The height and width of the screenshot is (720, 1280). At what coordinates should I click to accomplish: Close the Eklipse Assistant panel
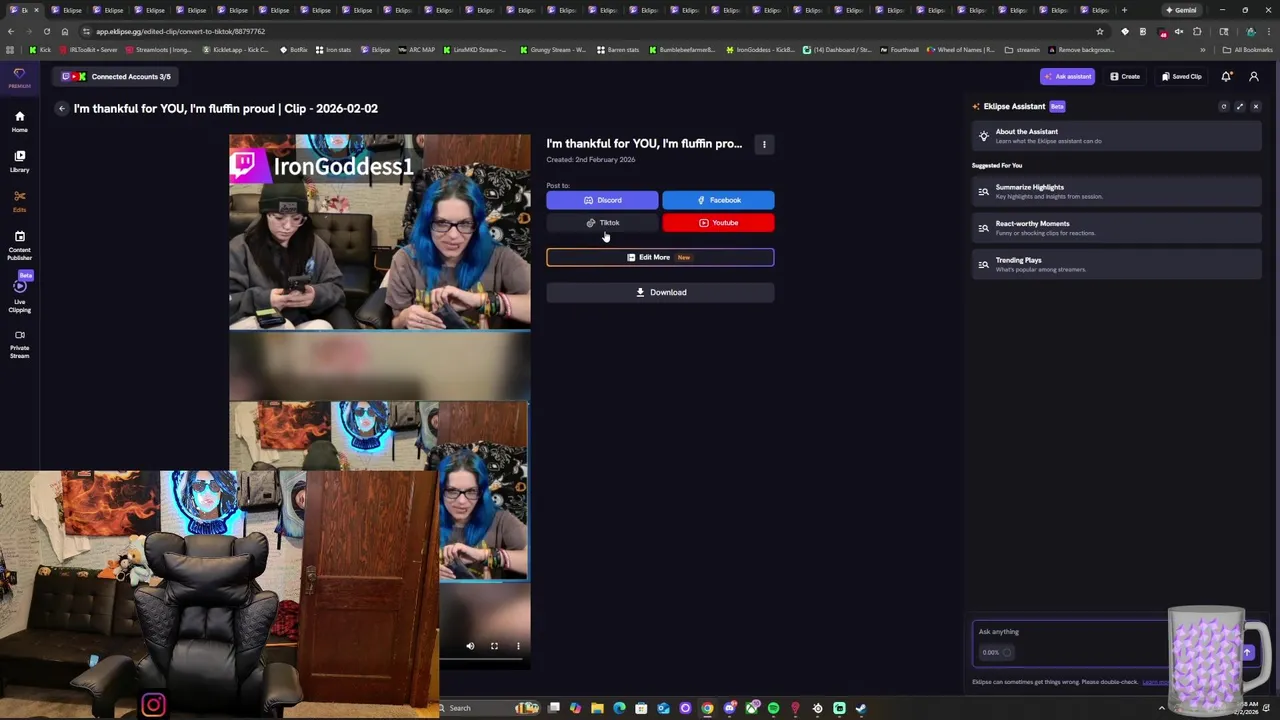coord(1256,106)
